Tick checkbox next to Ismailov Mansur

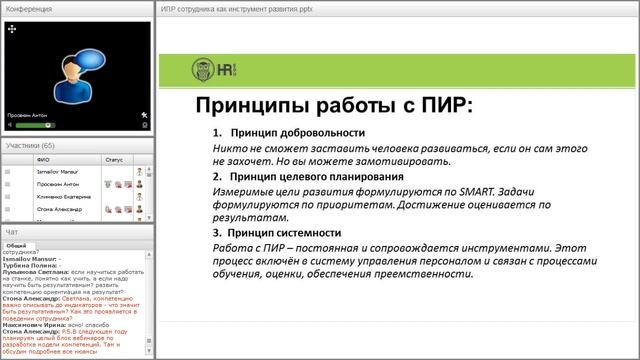point(7,172)
